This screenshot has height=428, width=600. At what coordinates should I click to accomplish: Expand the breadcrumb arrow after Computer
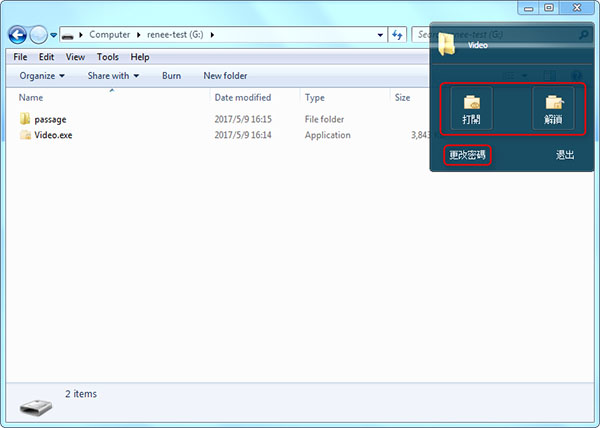(138, 34)
